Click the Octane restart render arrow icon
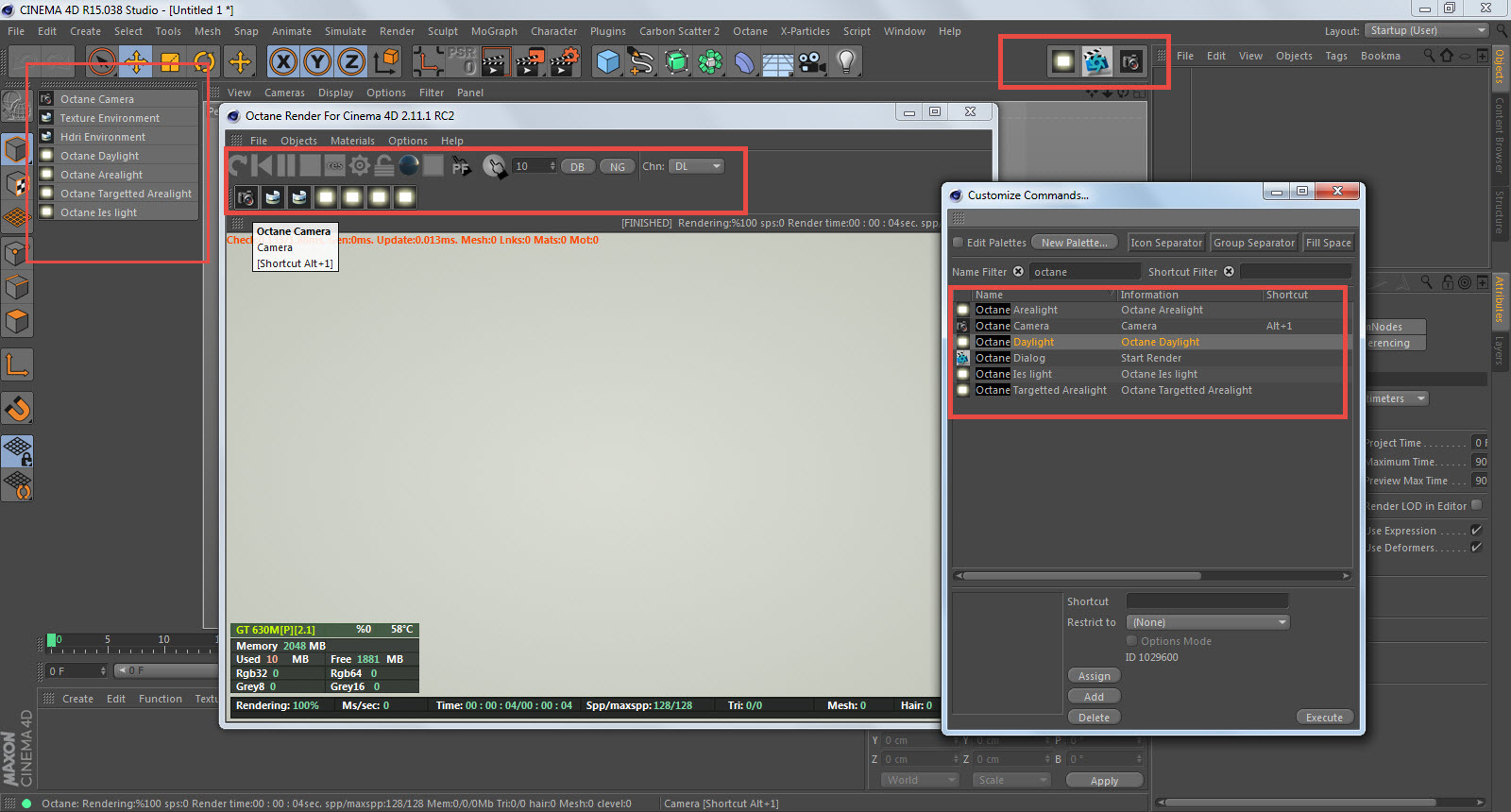Image resolution: width=1511 pixels, height=812 pixels. point(238,166)
